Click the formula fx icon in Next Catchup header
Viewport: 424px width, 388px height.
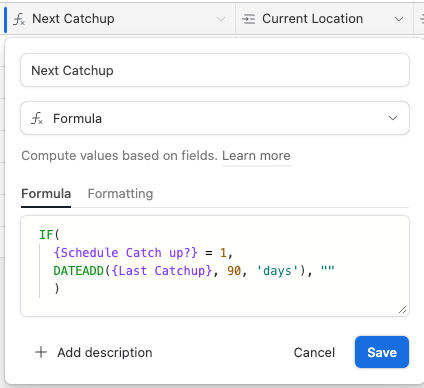pyautogui.click(x=19, y=19)
